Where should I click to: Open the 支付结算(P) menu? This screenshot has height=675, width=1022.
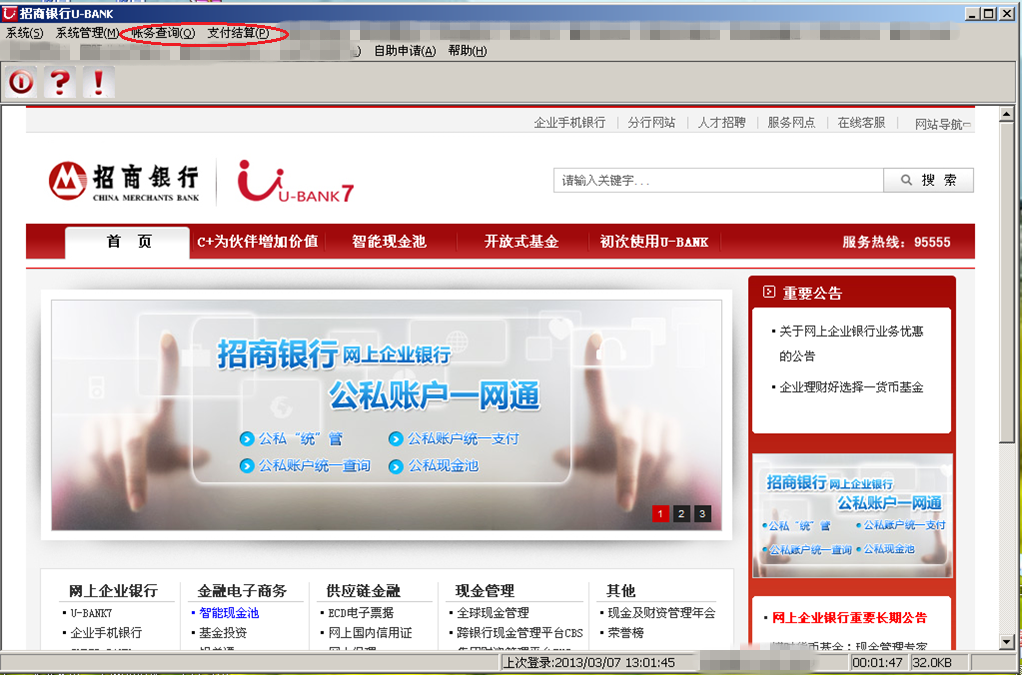point(239,33)
